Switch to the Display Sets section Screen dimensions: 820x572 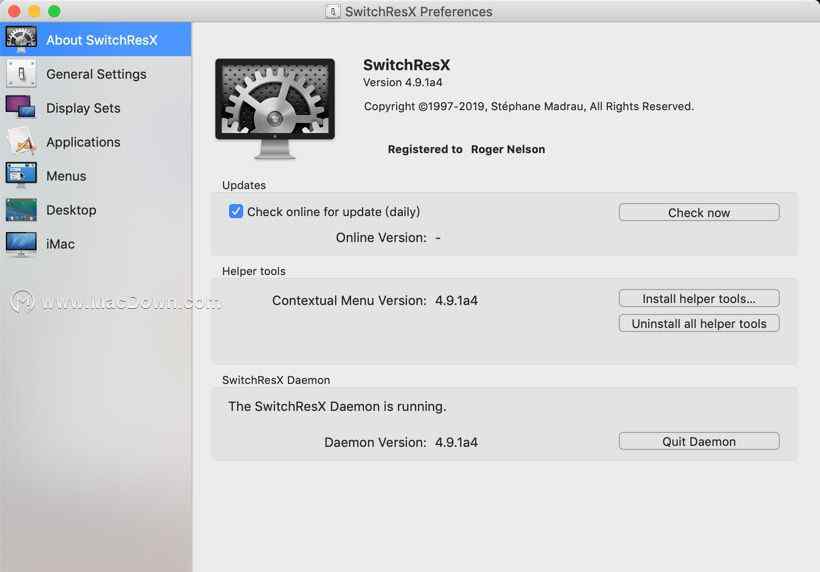pos(96,108)
